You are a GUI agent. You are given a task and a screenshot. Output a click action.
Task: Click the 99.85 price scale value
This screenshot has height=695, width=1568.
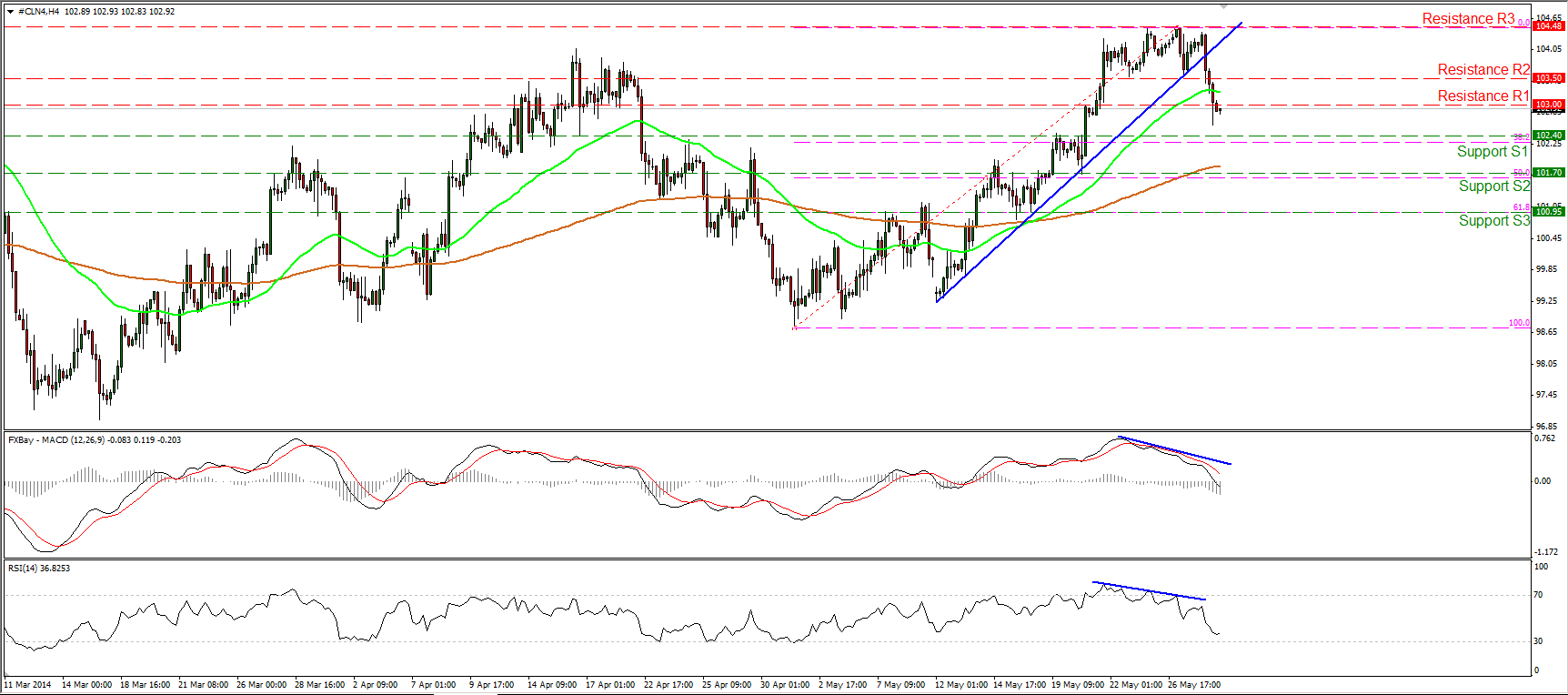1548,269
